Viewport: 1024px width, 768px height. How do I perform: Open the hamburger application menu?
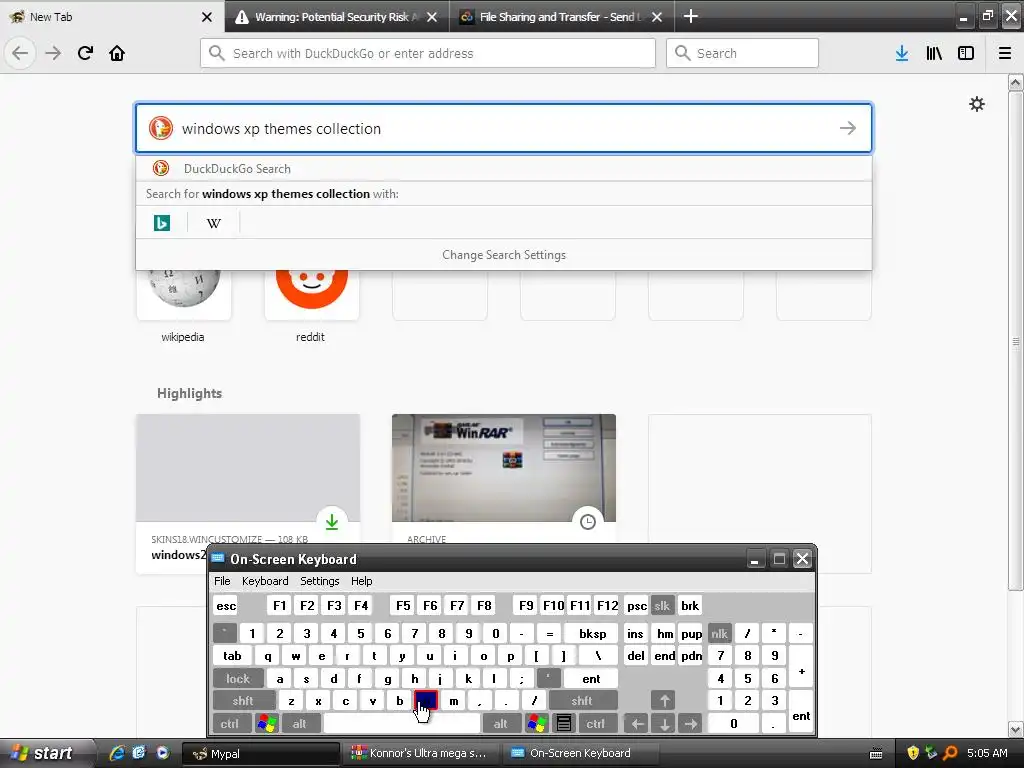[1005, 53]
